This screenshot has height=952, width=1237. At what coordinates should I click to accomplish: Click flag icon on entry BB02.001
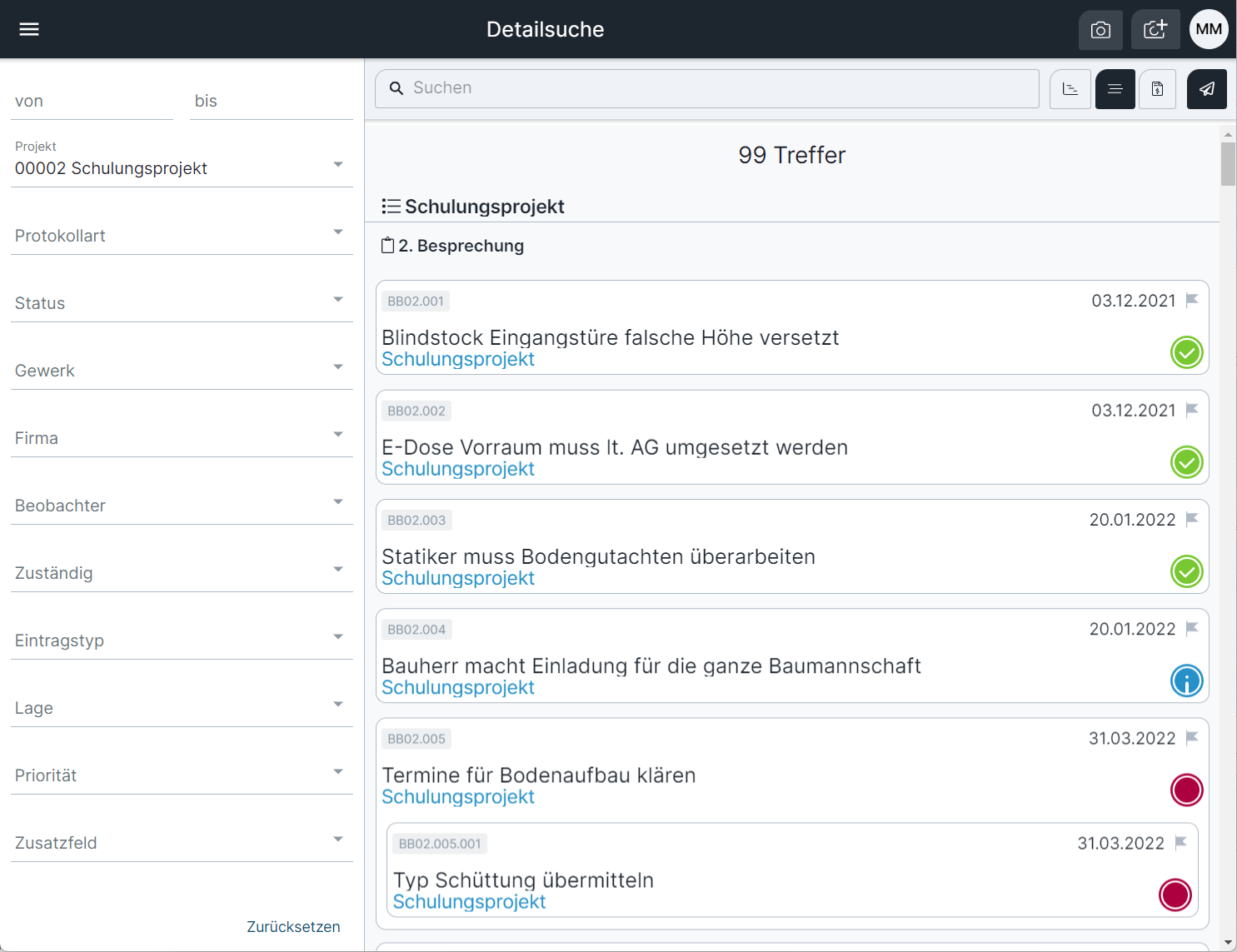click(1192, 300)
